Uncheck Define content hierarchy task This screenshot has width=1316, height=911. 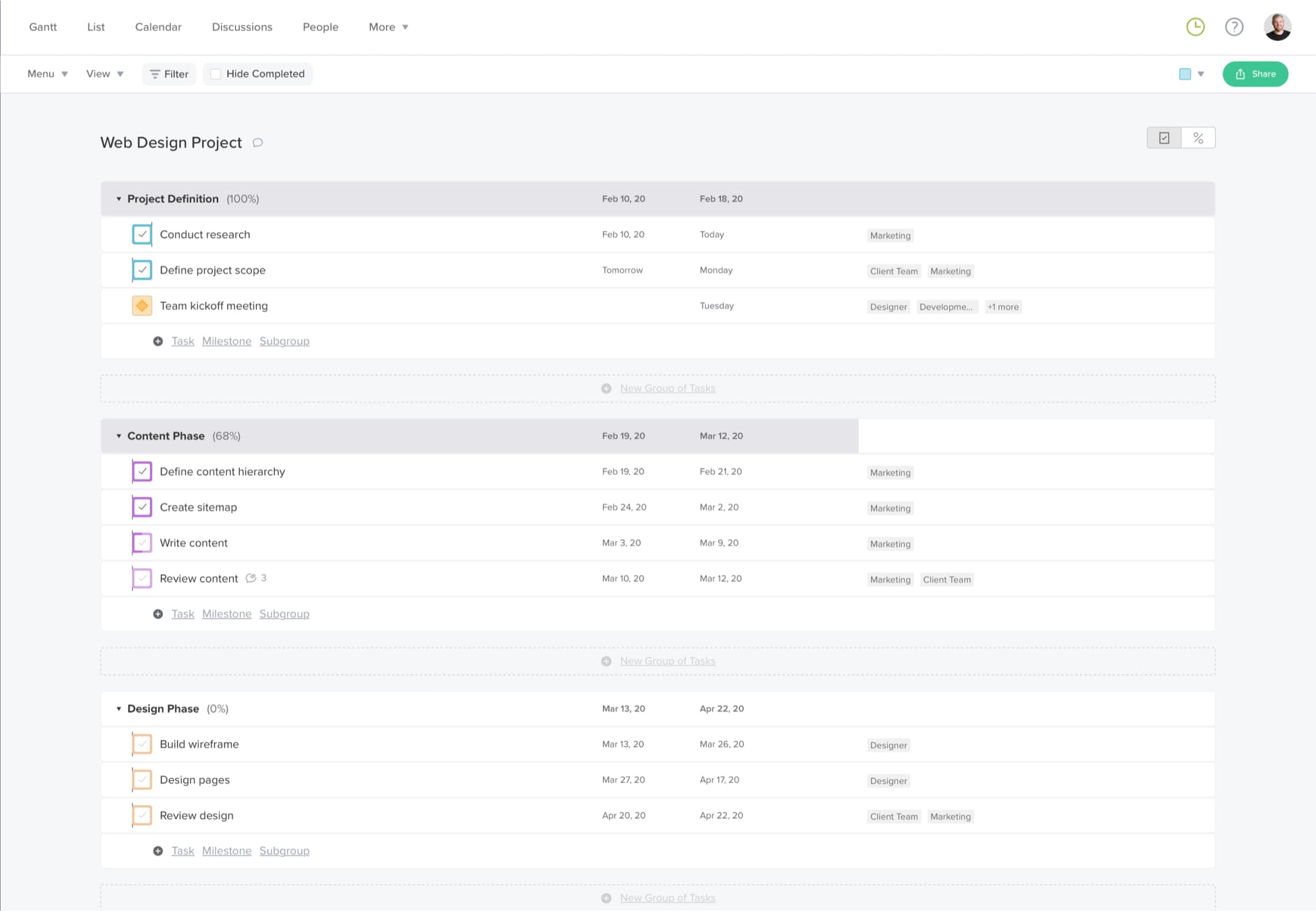pyautogui.click(x=142, y=471)
